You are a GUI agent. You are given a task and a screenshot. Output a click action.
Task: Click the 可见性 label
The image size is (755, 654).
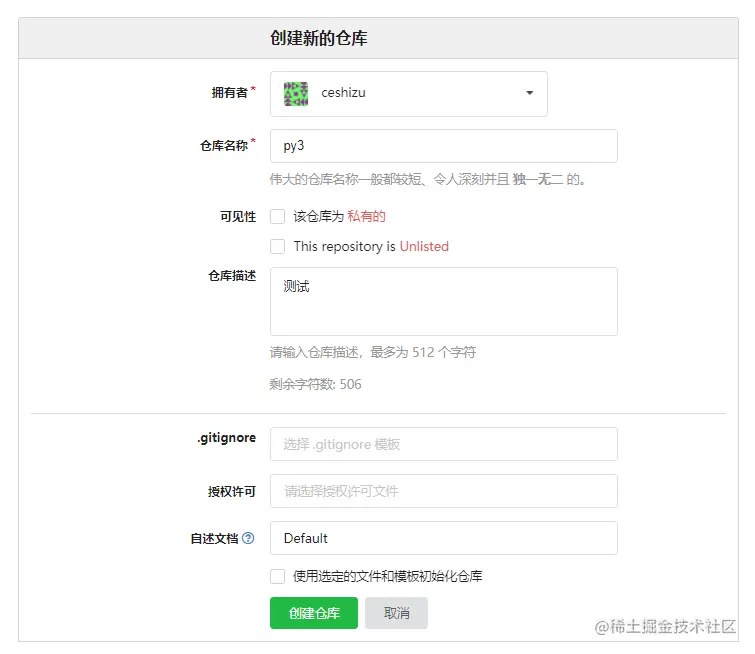coord(238,216)
